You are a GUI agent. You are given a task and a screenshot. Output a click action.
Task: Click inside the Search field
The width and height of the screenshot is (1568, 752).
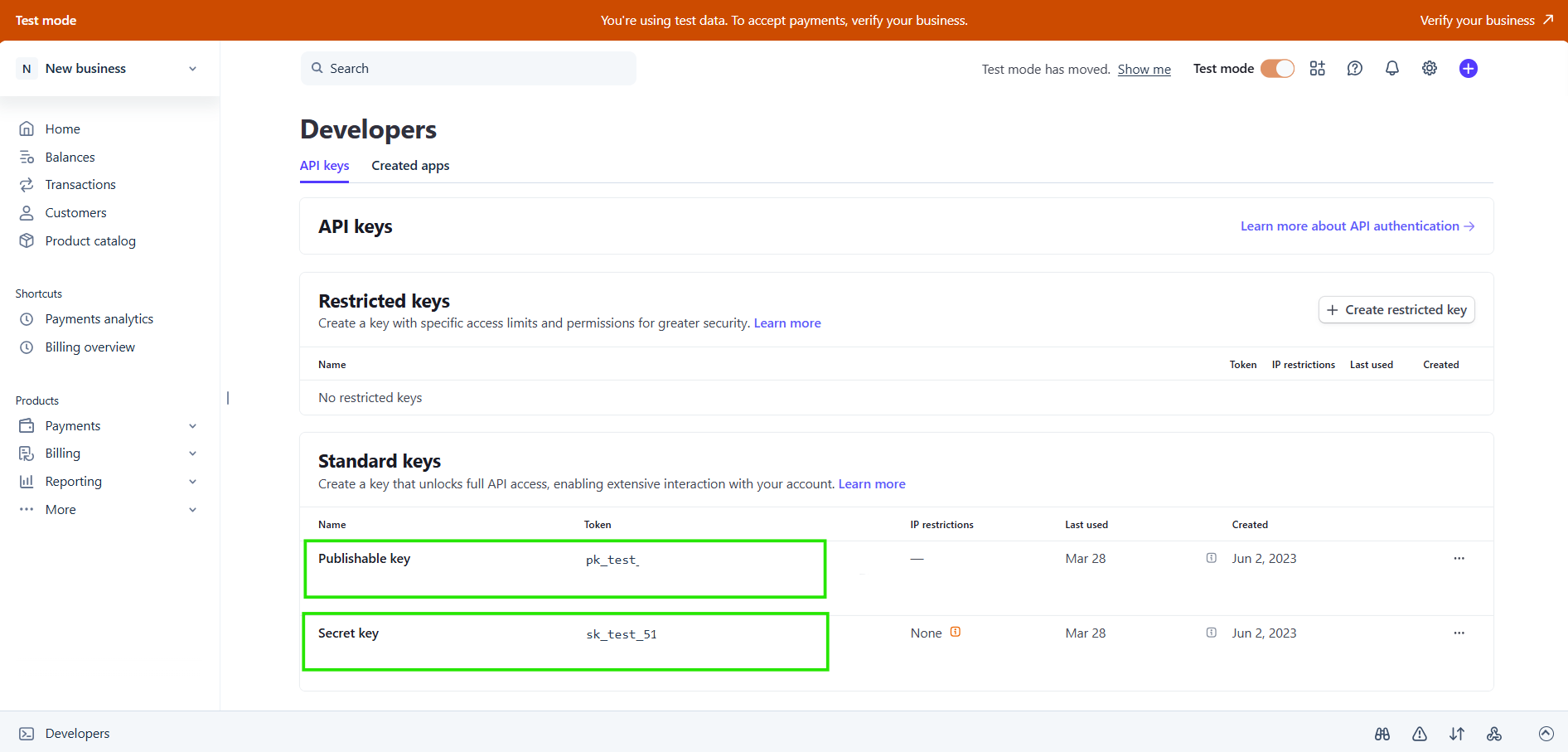click(x=468, y=68)
